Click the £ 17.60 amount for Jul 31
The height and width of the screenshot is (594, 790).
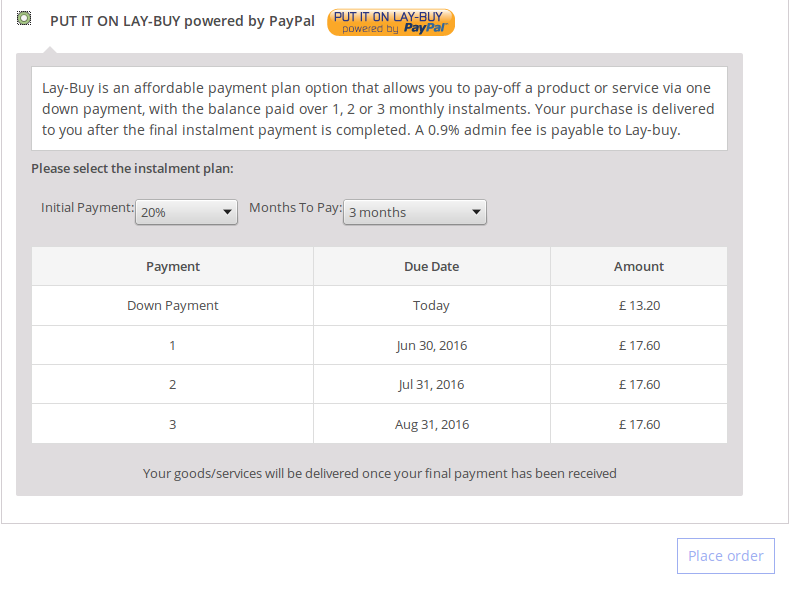point(639,384)
